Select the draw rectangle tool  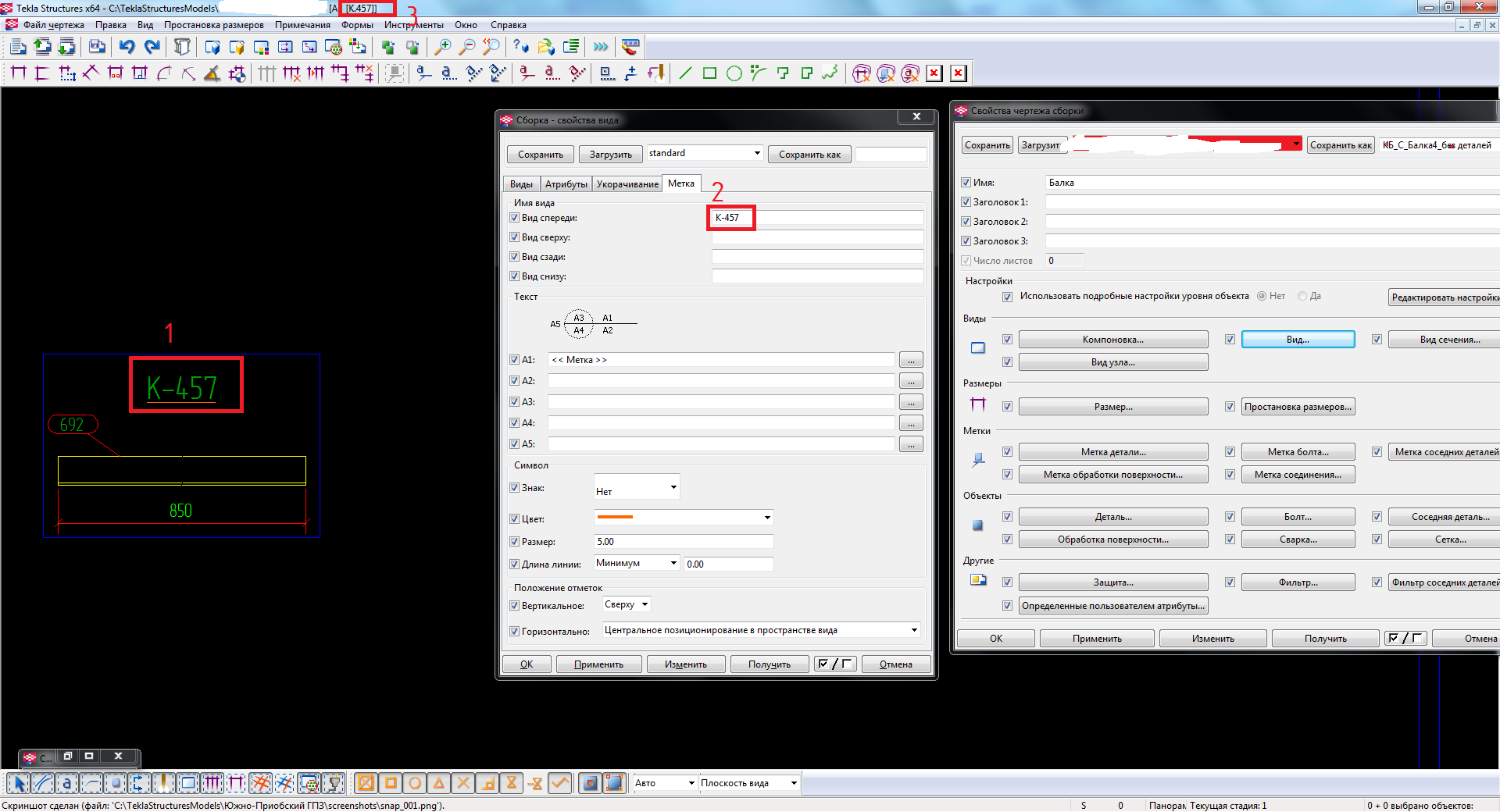coord(709,73)
